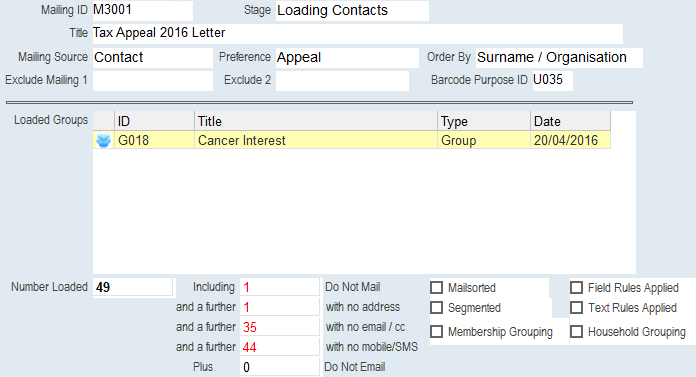Image resolution: width=696 pixels, height=377 pixels.
Task: Click the Group type cell
Action: click(484, 140)
